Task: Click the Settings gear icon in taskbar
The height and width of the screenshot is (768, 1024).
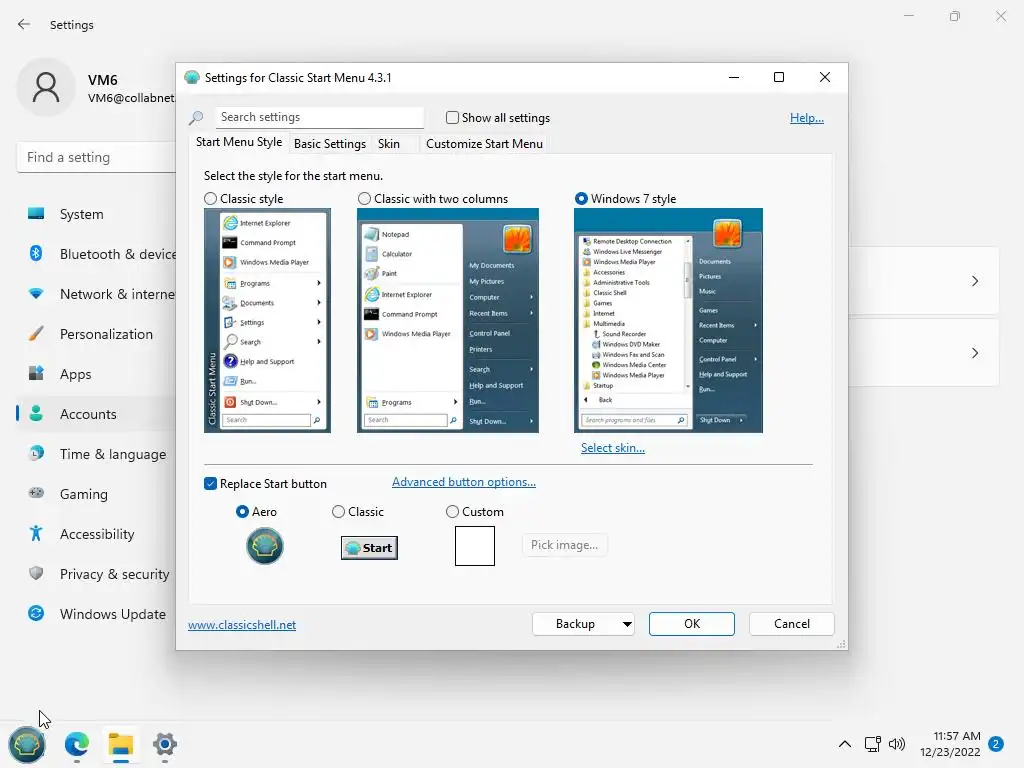Action: pos(165,744)
